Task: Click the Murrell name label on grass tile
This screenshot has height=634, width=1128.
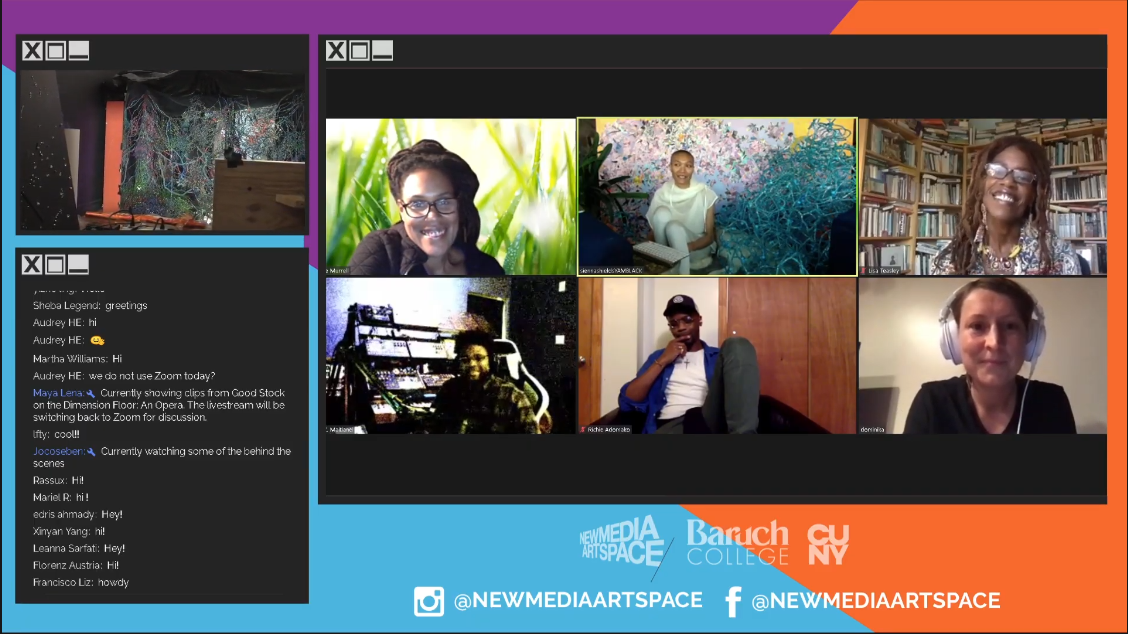Action: coord(338,271)
